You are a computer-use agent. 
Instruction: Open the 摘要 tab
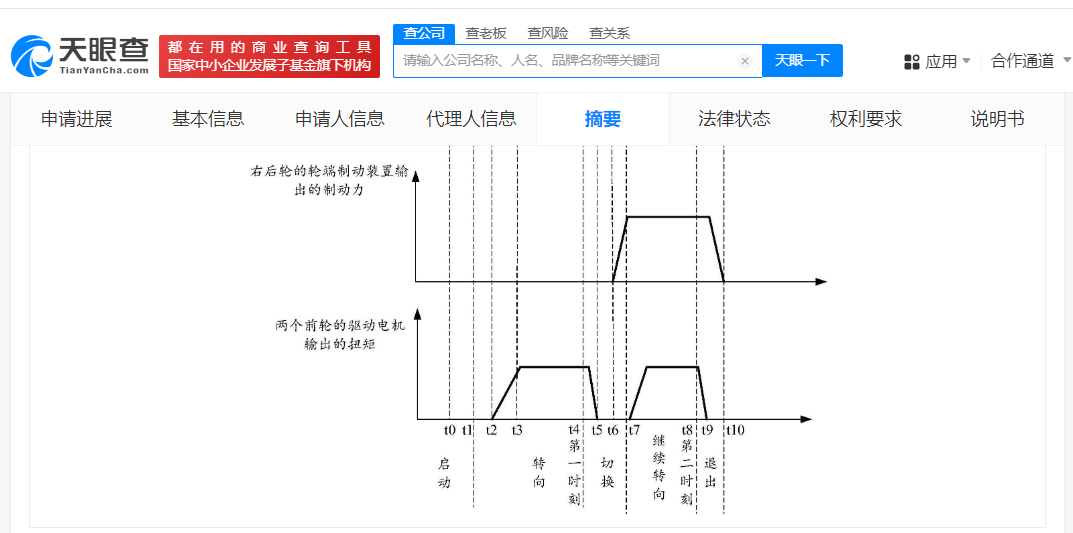(x=602, y=119)
